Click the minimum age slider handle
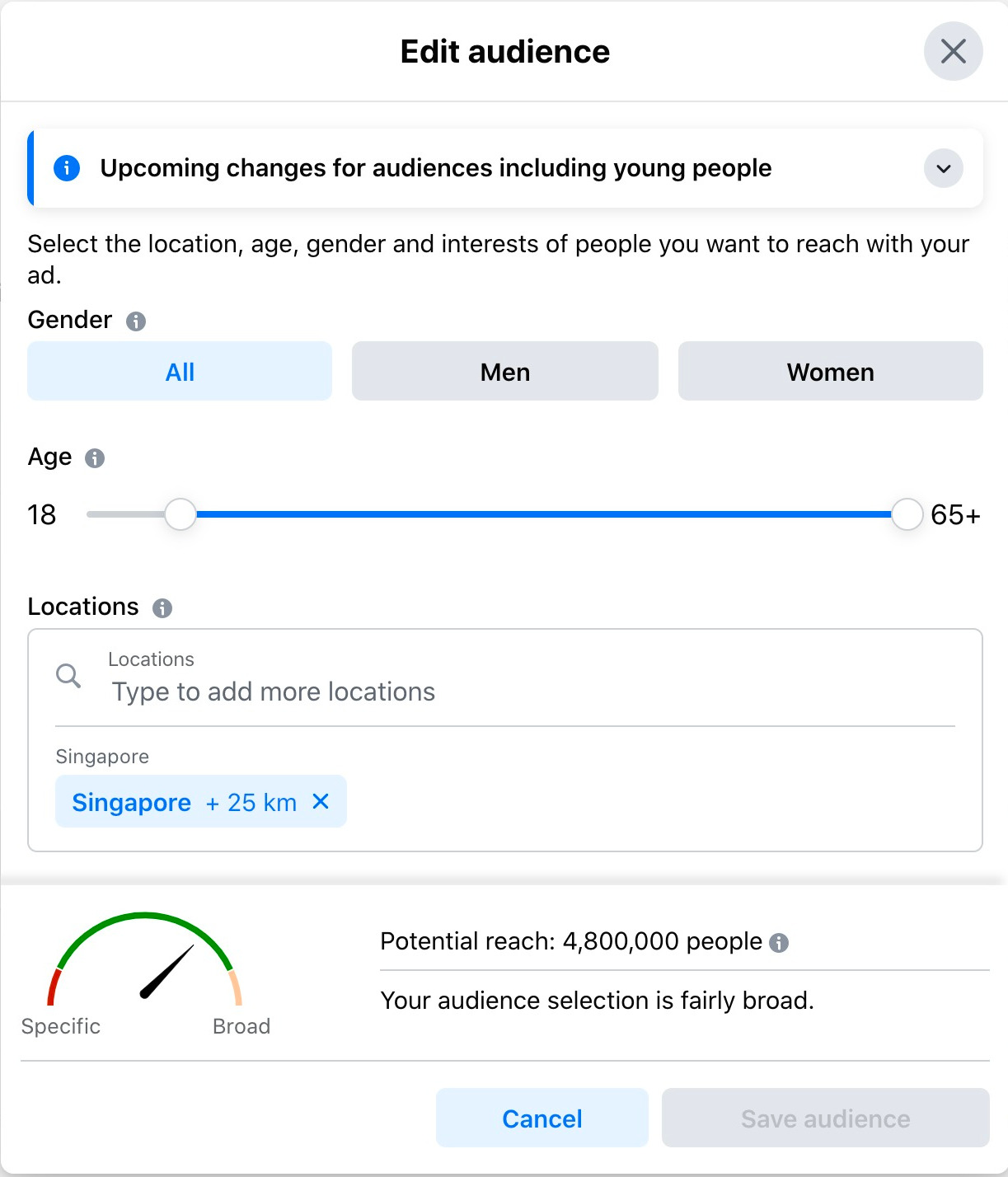The height and width of the screenshot is (1177, 1008). pyautogui.click(x=181, y=514)
